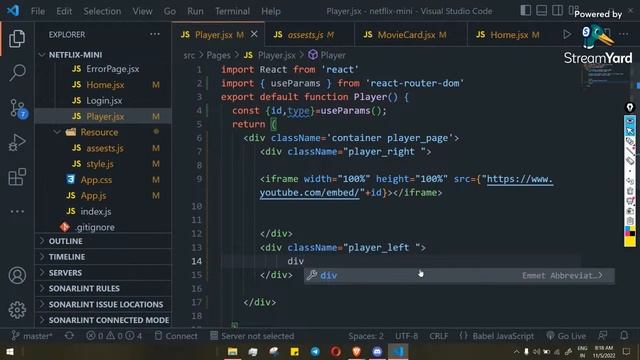
Task: Open the Run menu
Action: click(195, 11)
